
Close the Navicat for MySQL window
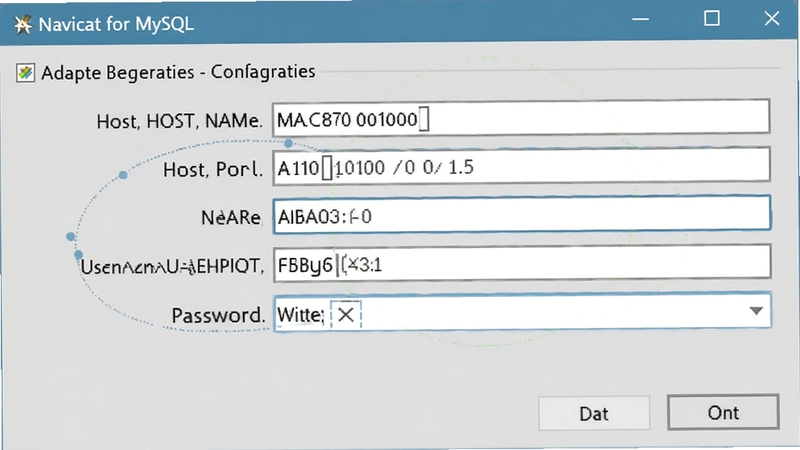click(771, 19)
